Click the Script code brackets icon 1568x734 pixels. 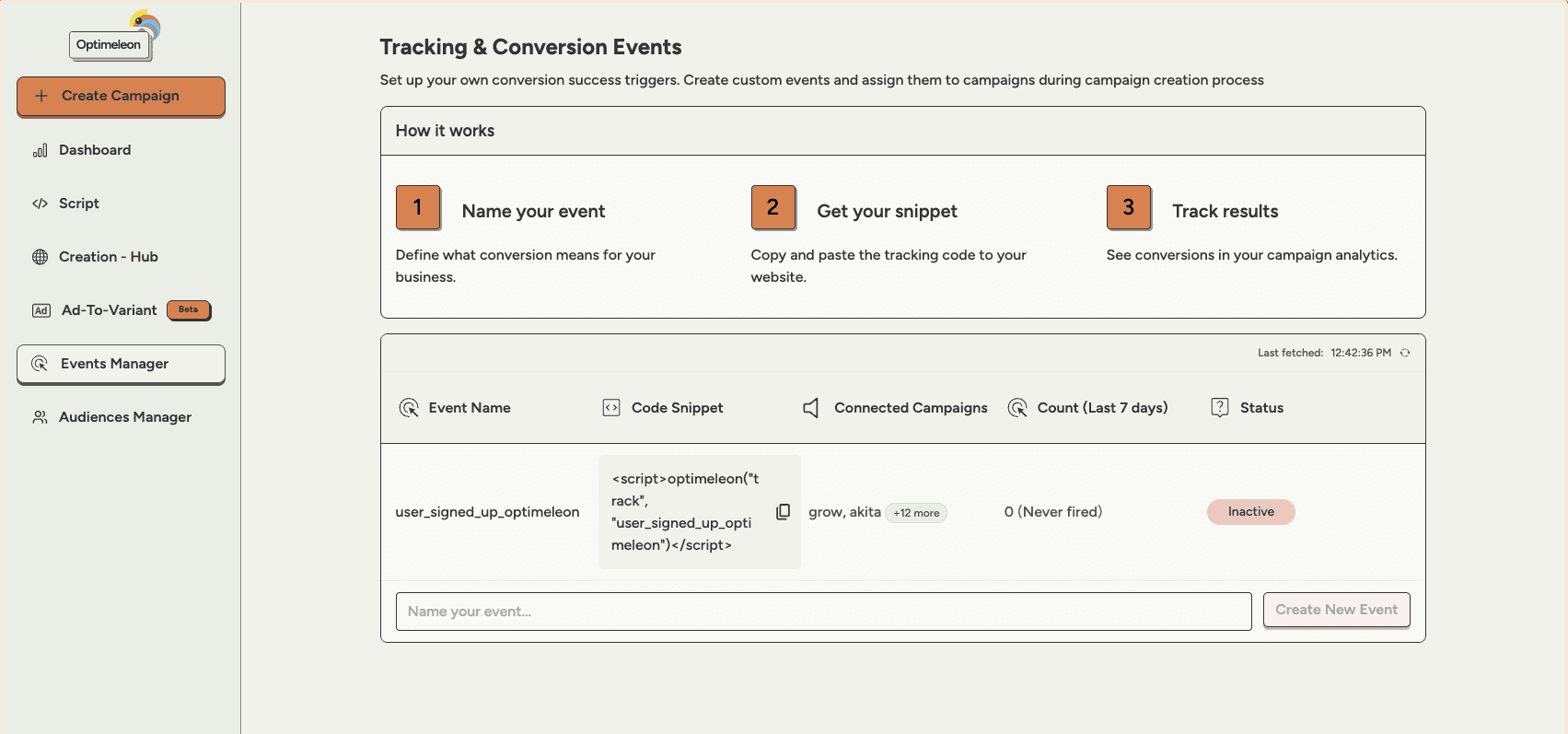point(41,204)
